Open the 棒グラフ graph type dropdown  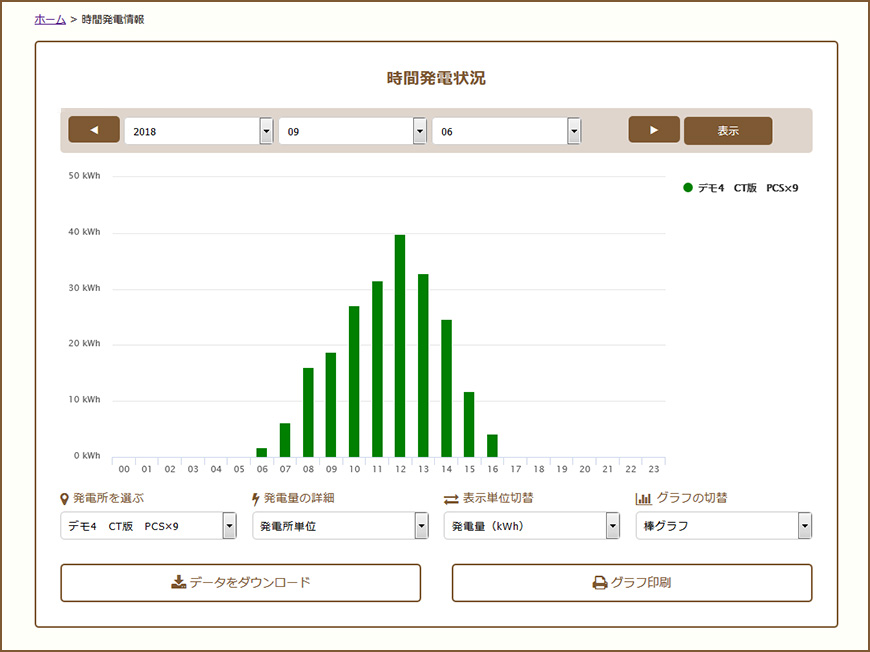[x=724, y=526]
